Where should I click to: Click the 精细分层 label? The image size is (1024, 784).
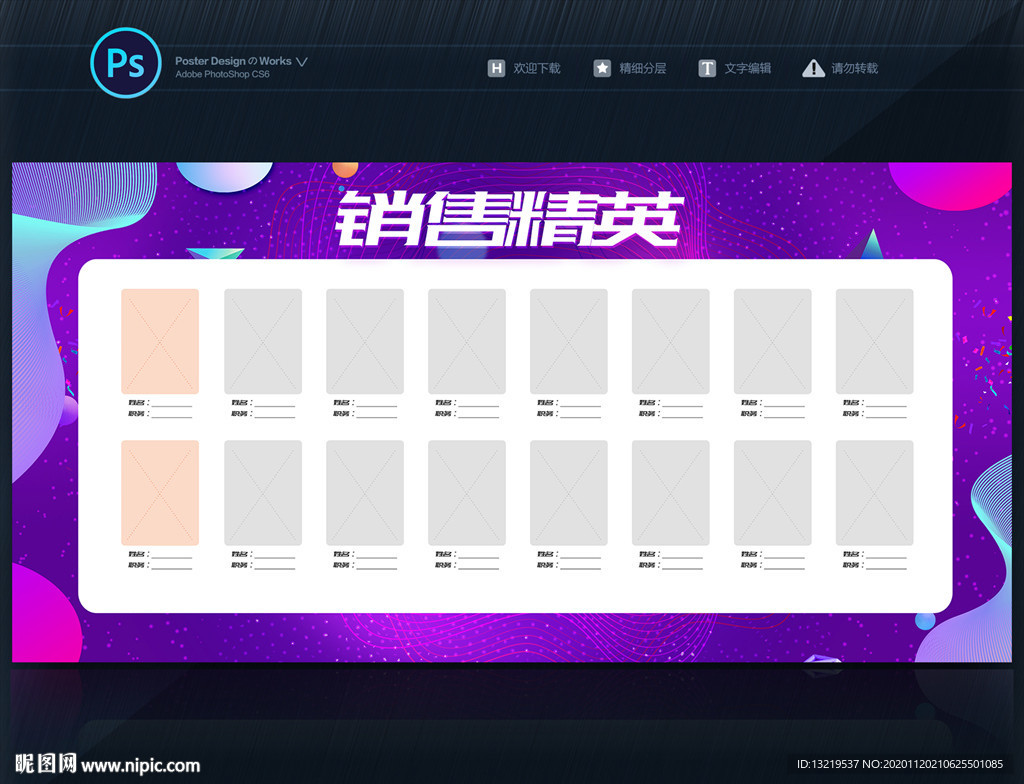click(x=643, y=68)
